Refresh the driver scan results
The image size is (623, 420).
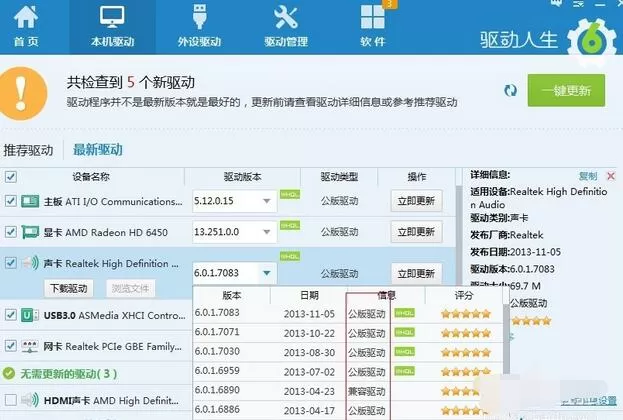click(x=511, y=90)
